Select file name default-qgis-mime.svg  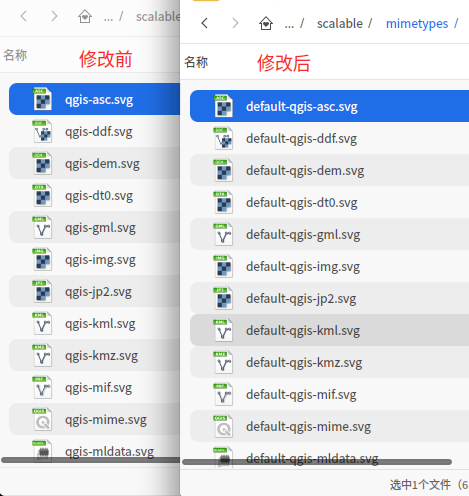click(x=308, y=427)
